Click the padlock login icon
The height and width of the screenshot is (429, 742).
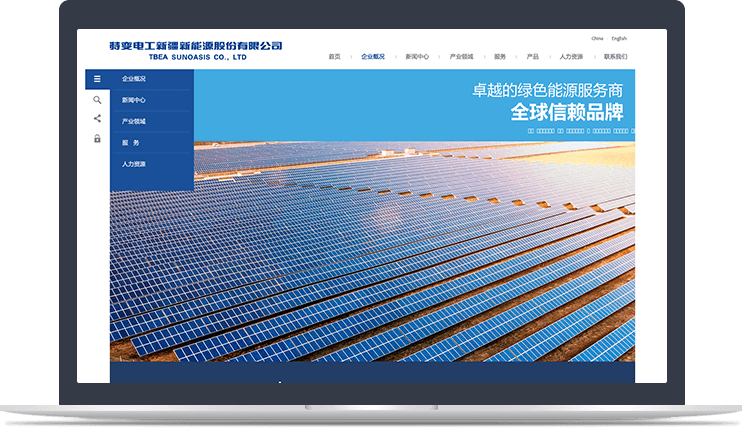point(97,139)
